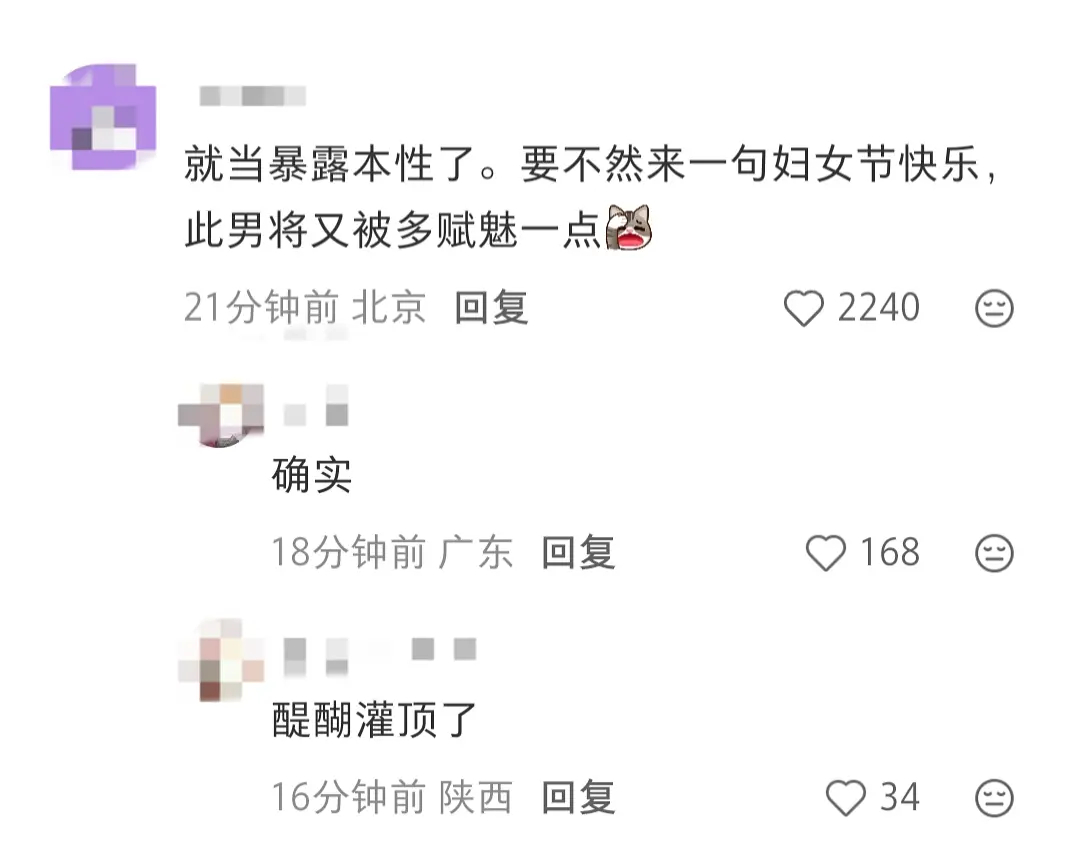Tap the heart on the 确实 reply
The height and width of the screenshot is (852, 1080).
coord(826,553)
